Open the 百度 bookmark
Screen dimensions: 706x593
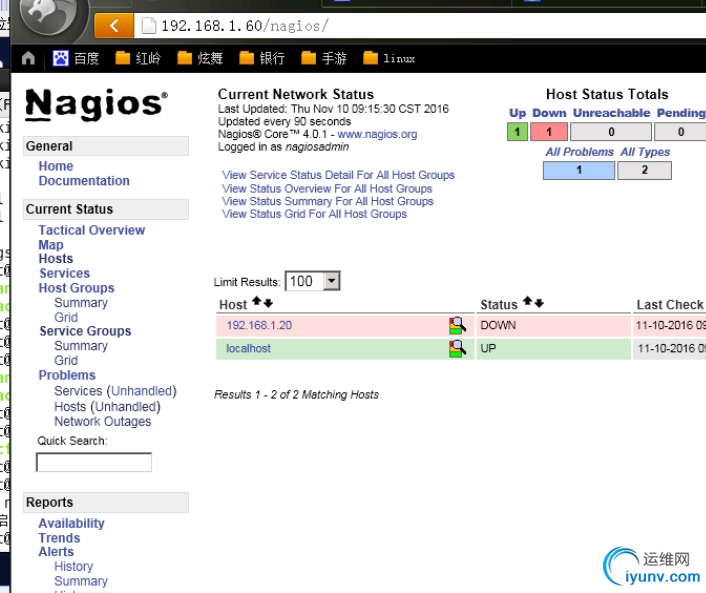pos(76,58)
